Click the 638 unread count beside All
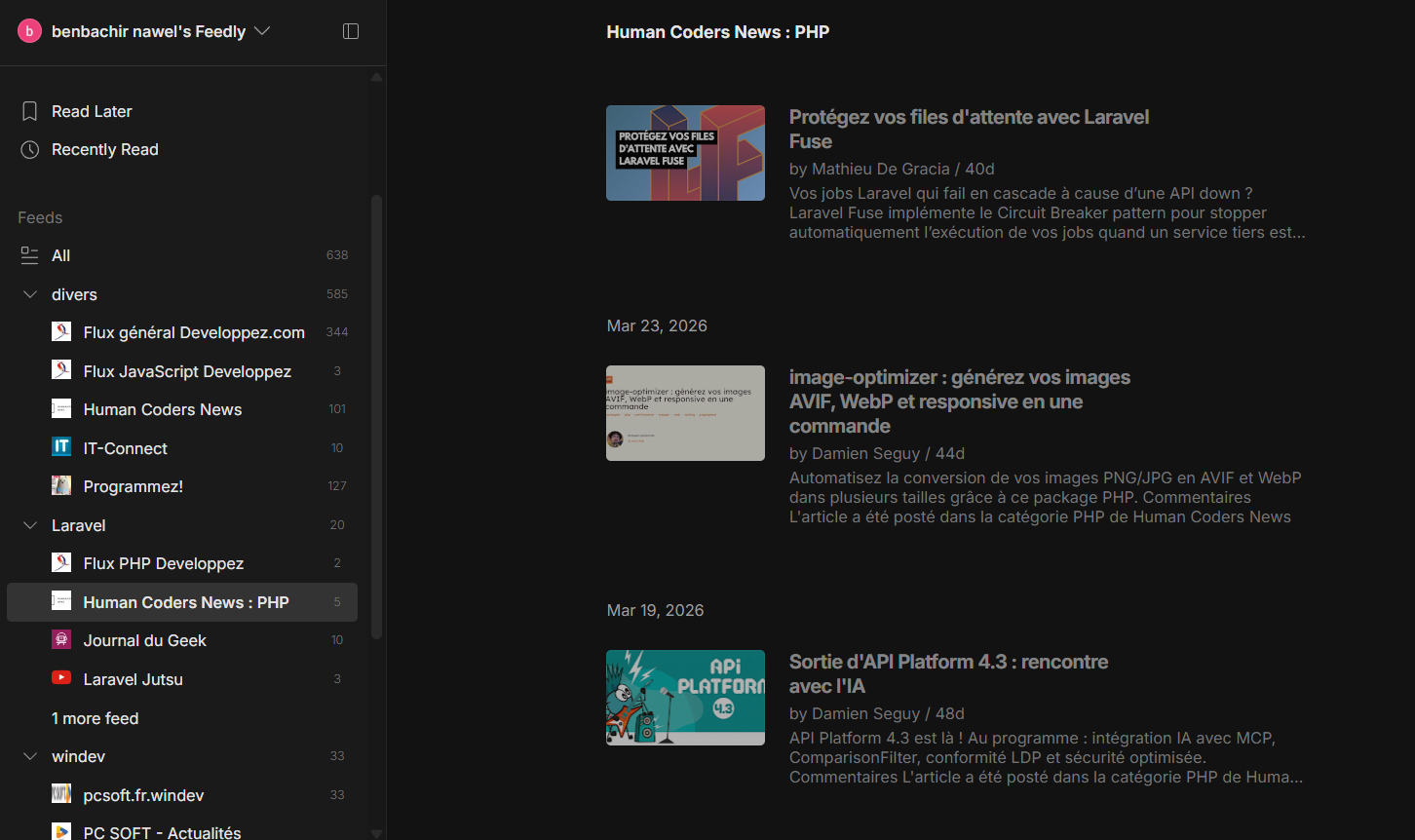The height and width of the screenshot is (840, 1415). [x=337, y=255]
